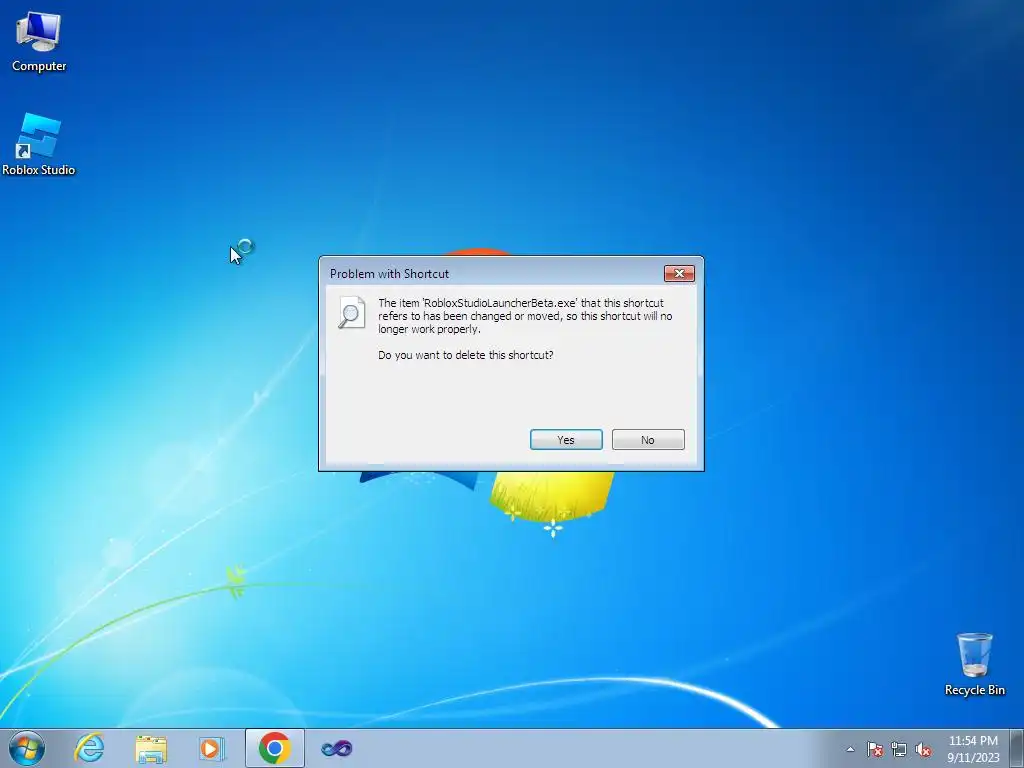Launch Windows Media Player from the taskbar
Screen dimensions: 1024x768
(x=212, y=748)
